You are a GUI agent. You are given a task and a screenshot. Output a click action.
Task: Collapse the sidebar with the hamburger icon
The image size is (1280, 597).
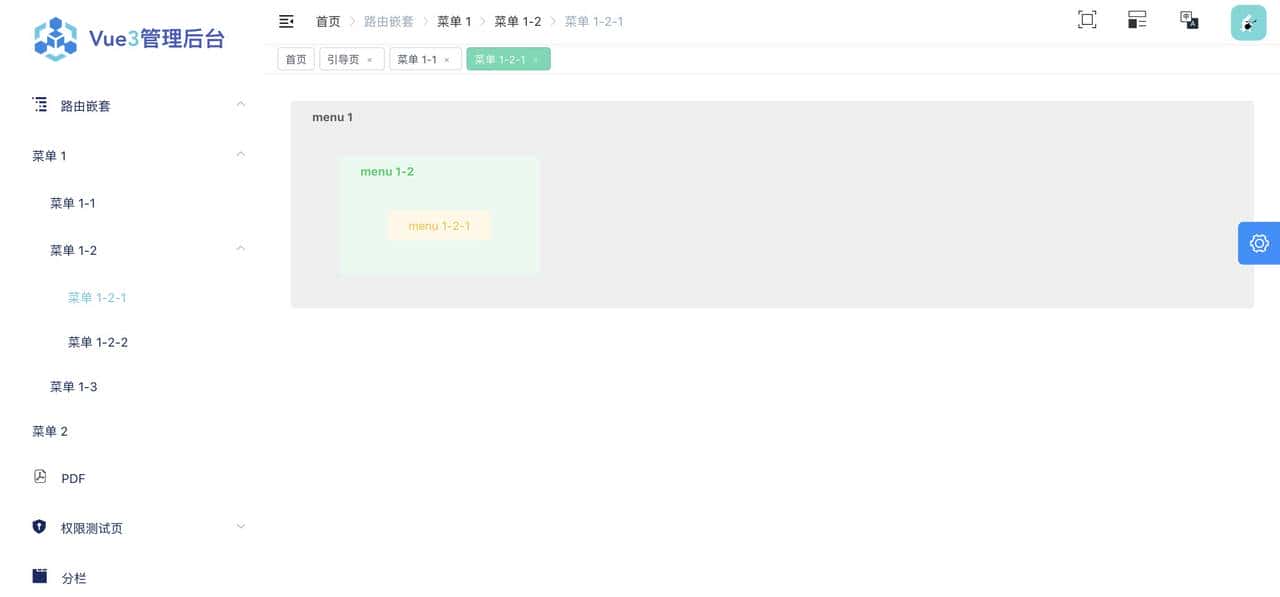coord(286,20)
